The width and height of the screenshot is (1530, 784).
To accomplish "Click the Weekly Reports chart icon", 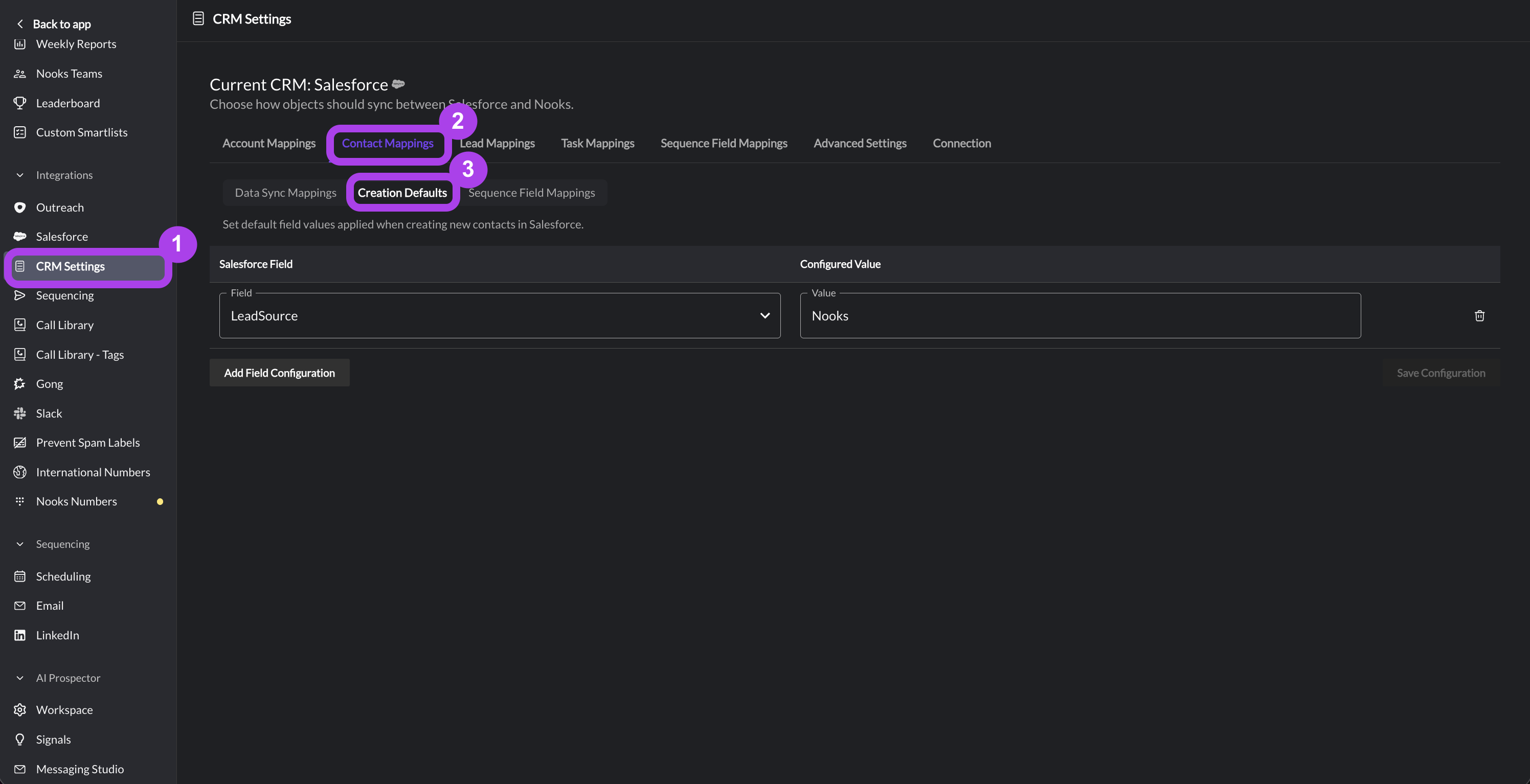I will point(19,44).
